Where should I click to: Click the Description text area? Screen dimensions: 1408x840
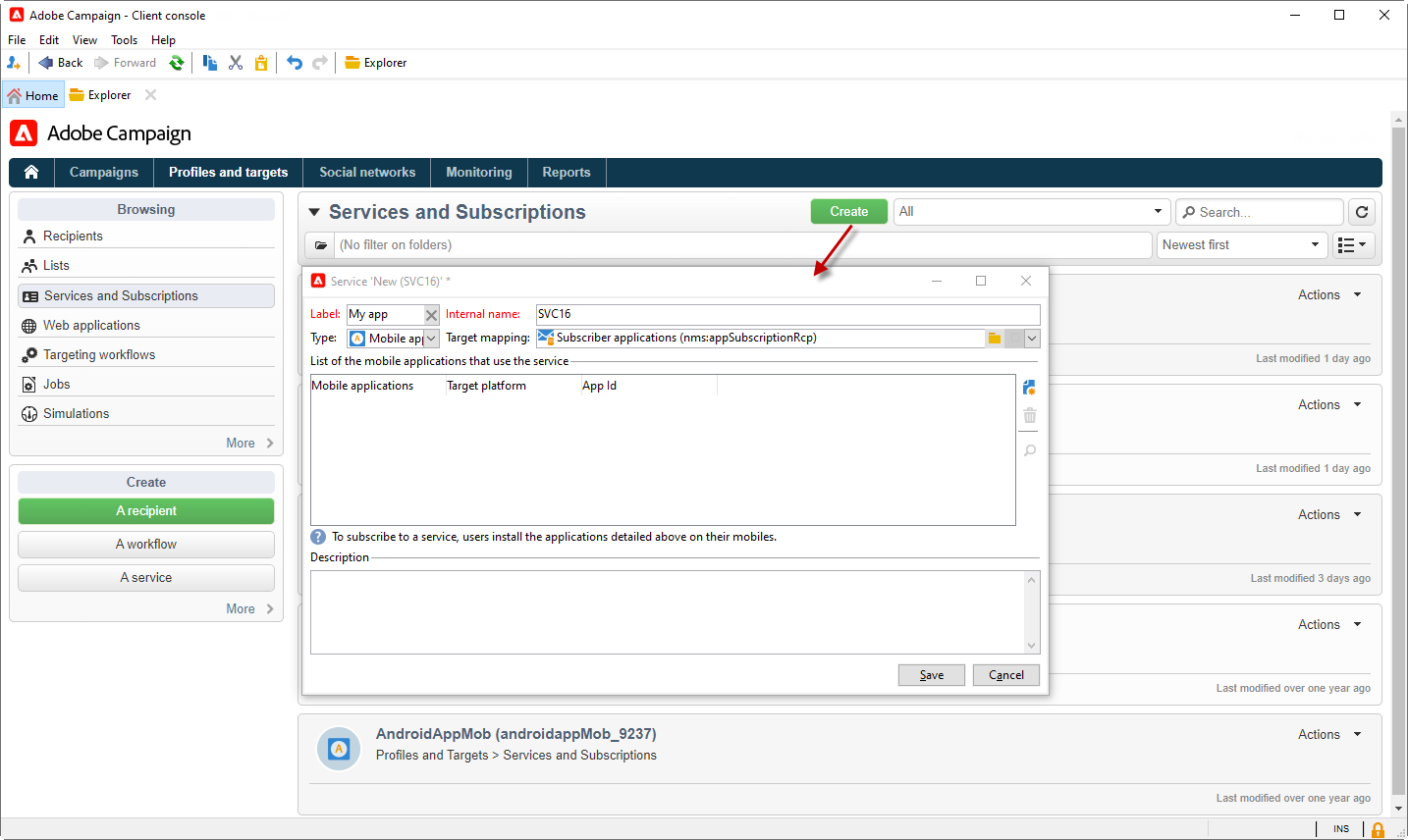point(668,612)
